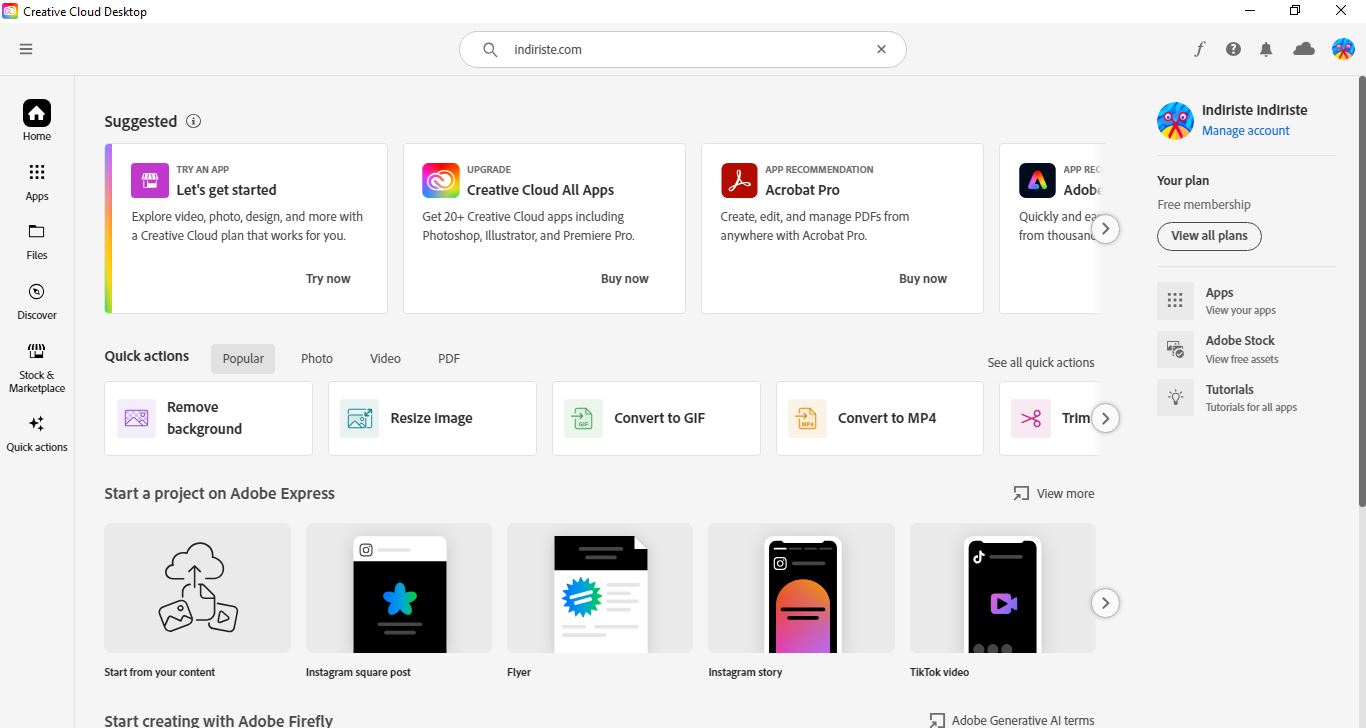Show more Adobe Express templates chevron
Screen dimensions: 1366x728
coord(1105,603)
